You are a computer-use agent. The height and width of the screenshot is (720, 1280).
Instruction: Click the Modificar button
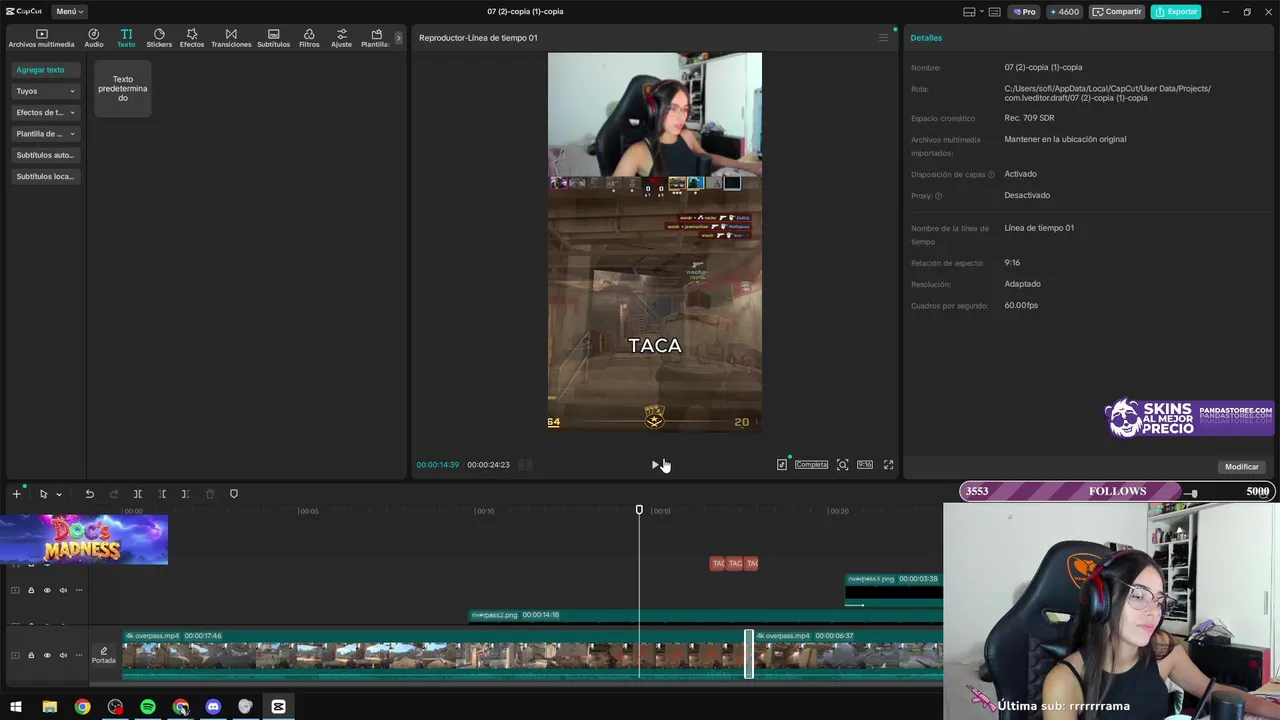point(1242,467)
